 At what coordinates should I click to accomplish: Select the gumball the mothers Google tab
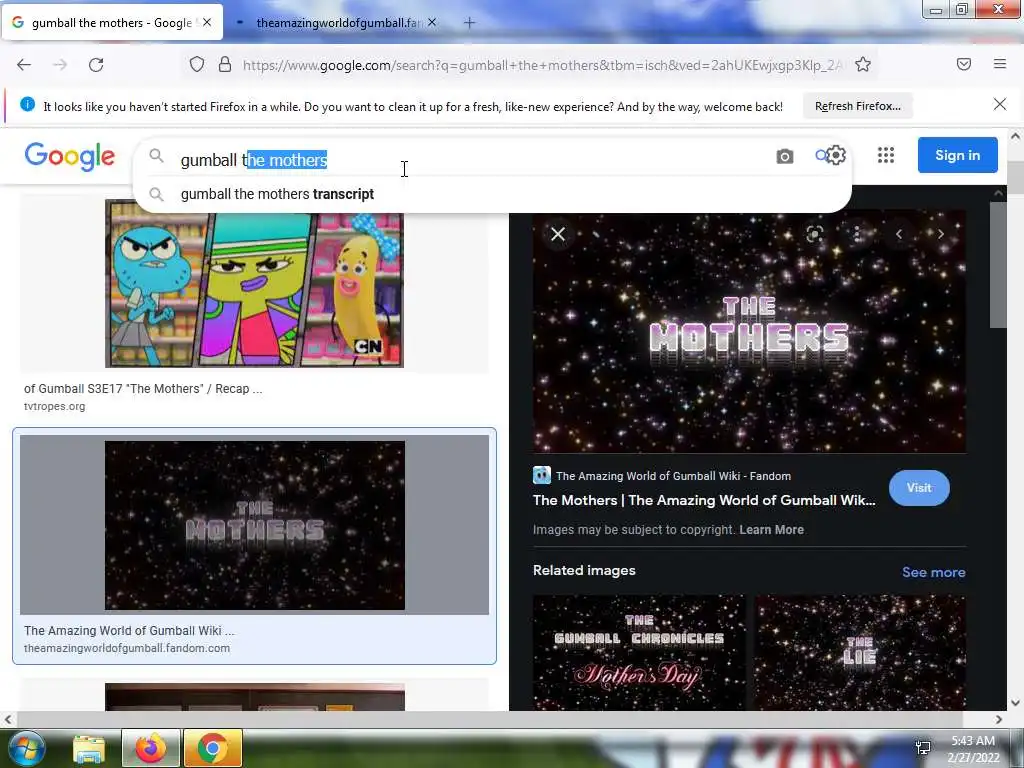point(111,23)
